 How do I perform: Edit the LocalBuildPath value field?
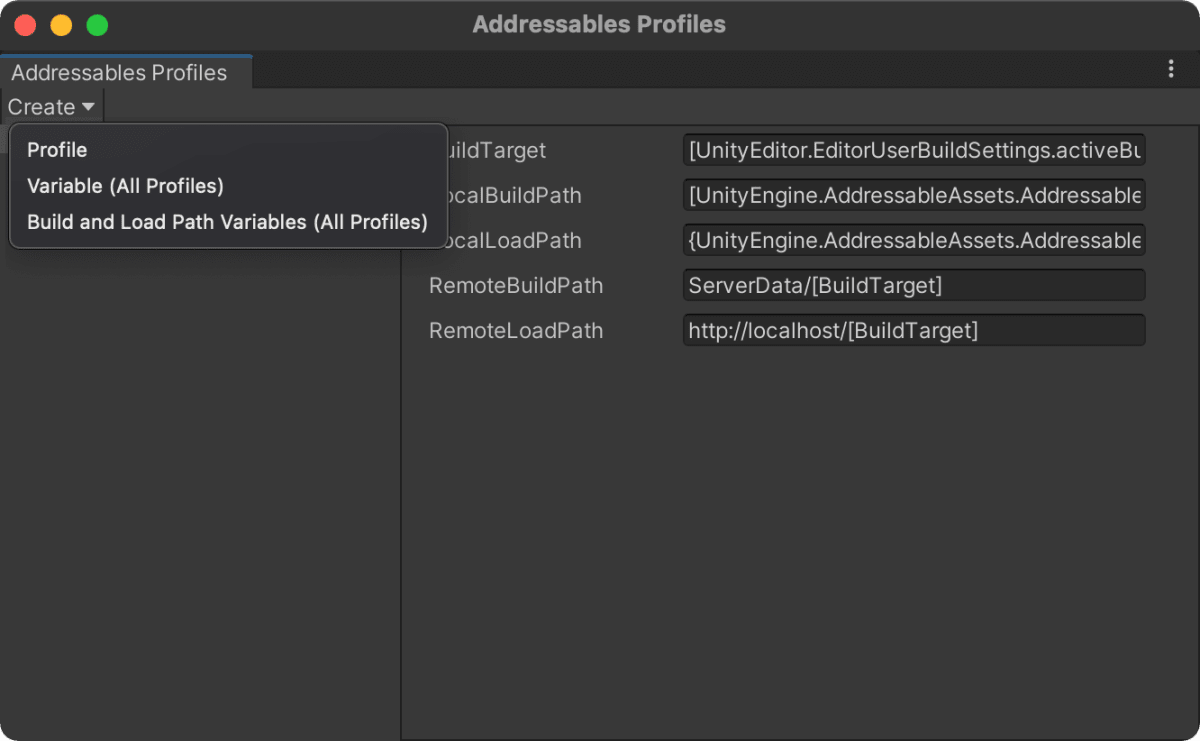(x=914, y=195)
